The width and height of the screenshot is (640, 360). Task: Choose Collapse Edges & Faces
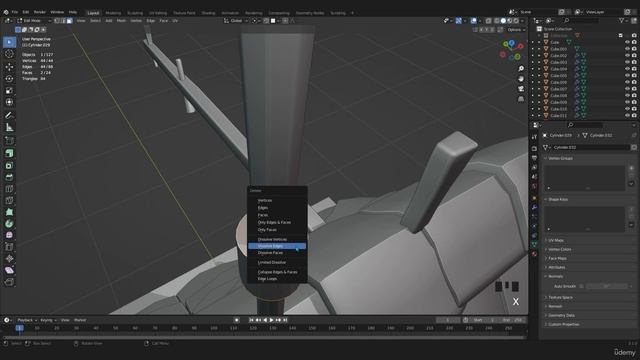(277, 272)
